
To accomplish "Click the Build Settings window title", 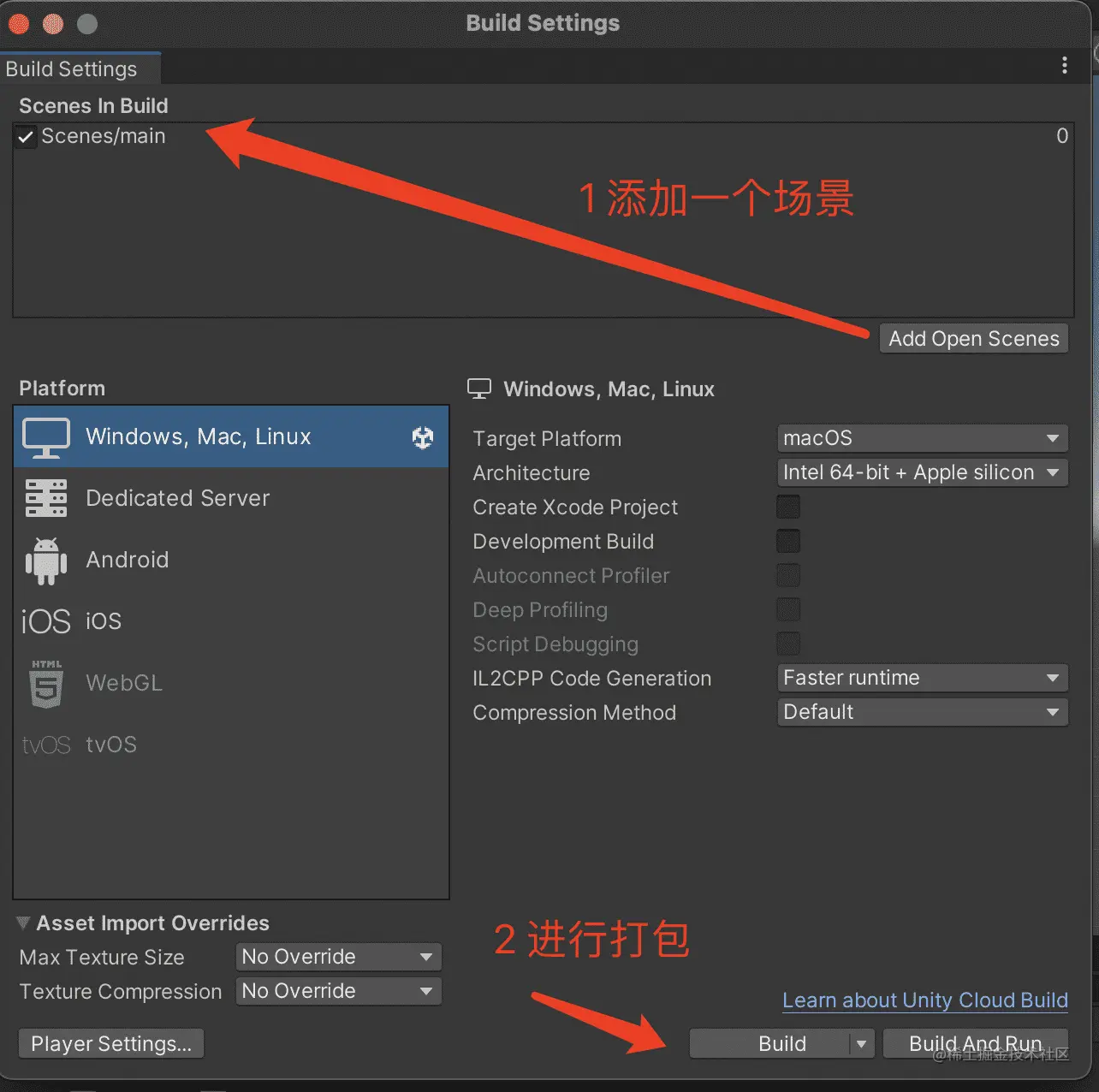I will point(543,23).
